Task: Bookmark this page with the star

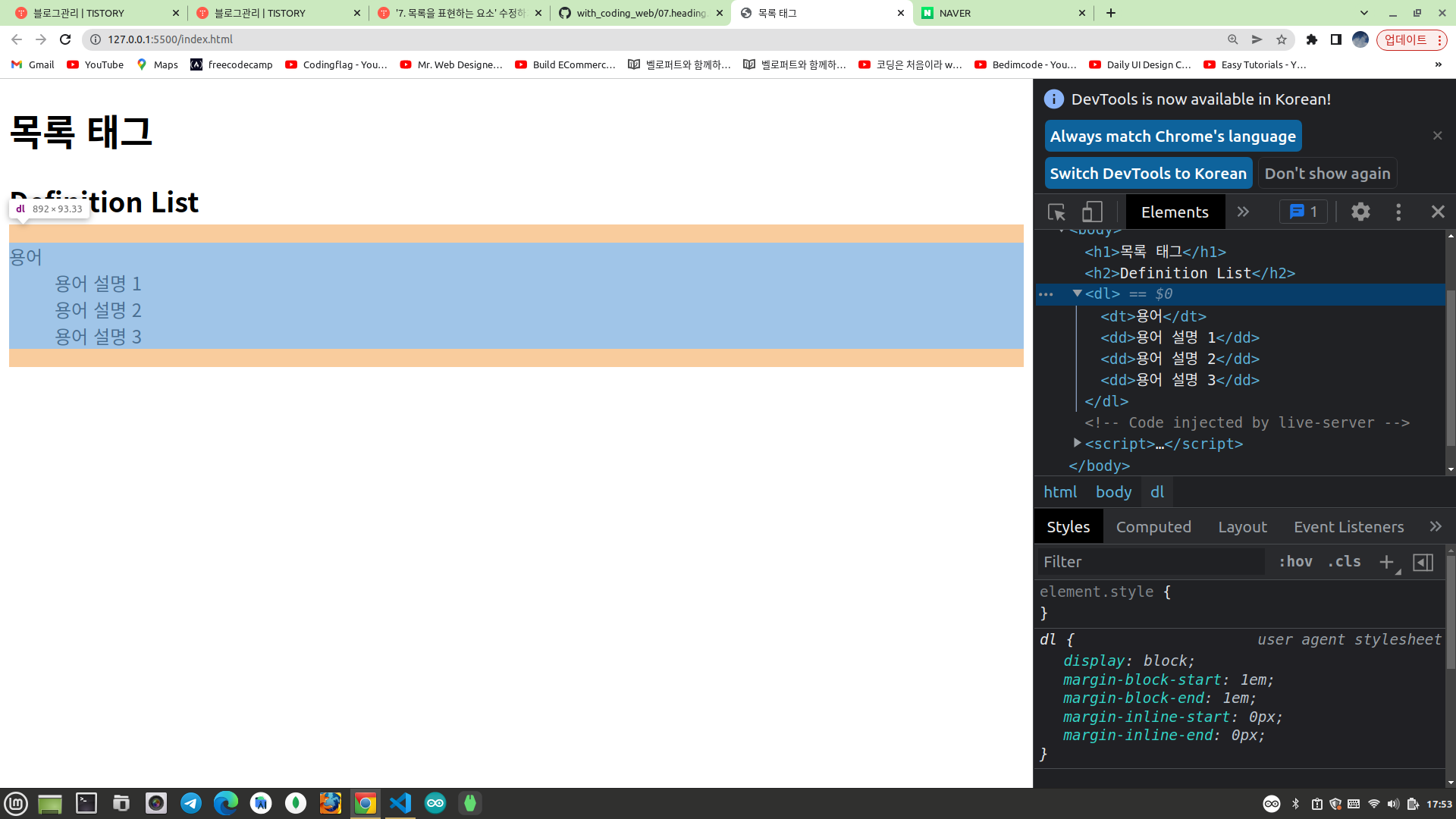Action: (1282, 39)
